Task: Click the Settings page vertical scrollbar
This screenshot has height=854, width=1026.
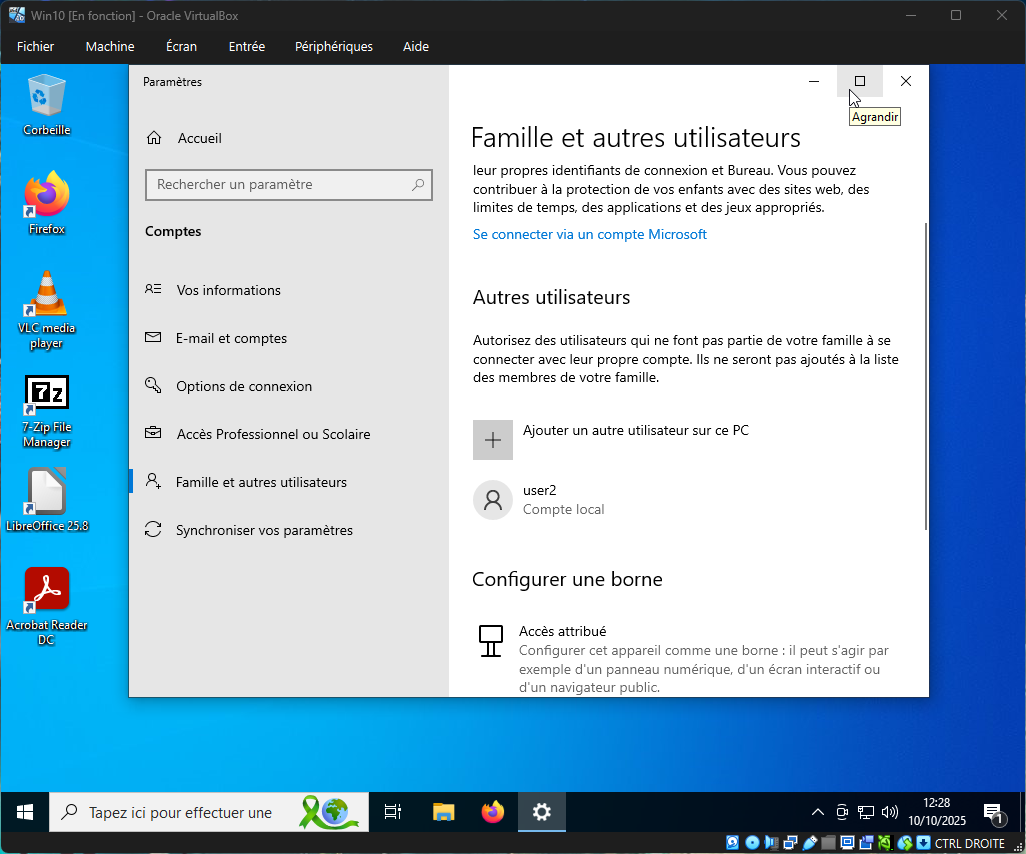Action: pyautogui.click(x=925, y=375)
